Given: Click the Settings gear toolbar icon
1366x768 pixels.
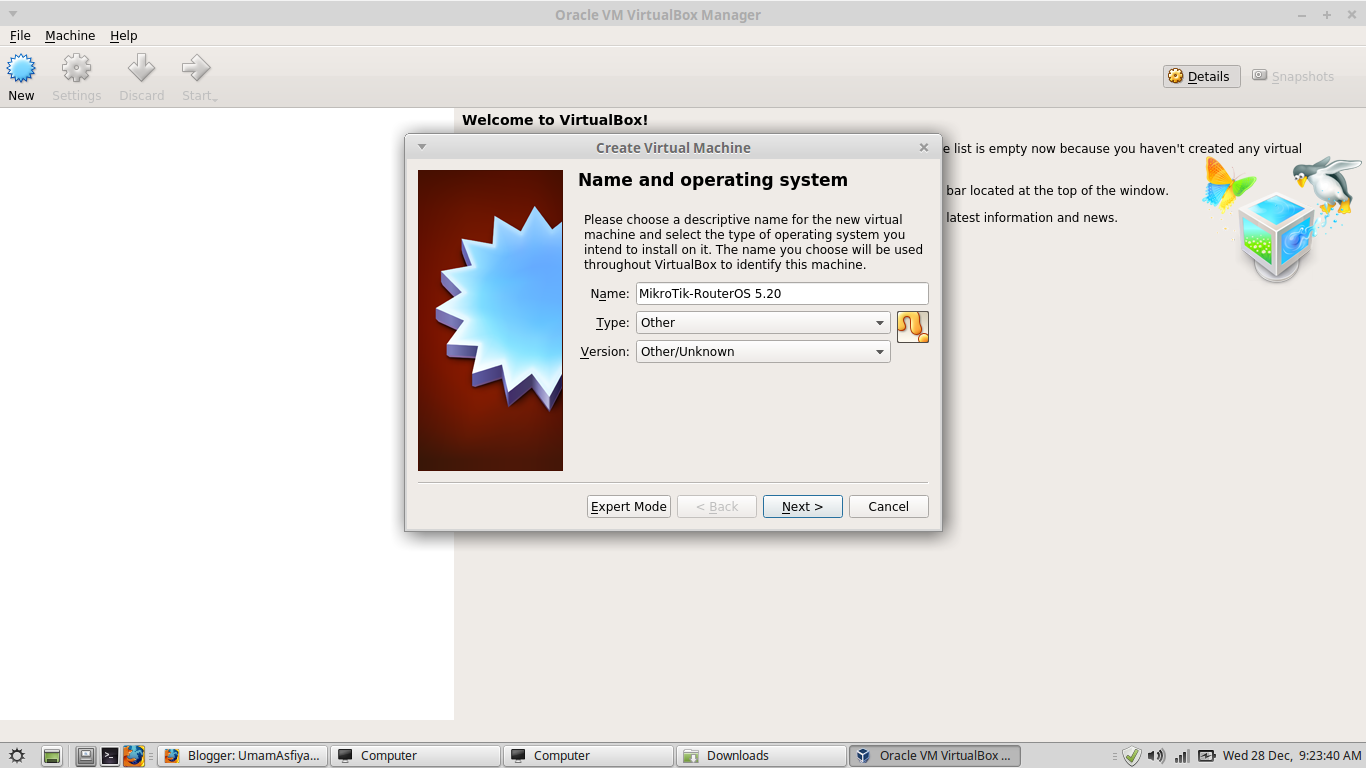Looking at the screenshot, I should pos(76,69).
